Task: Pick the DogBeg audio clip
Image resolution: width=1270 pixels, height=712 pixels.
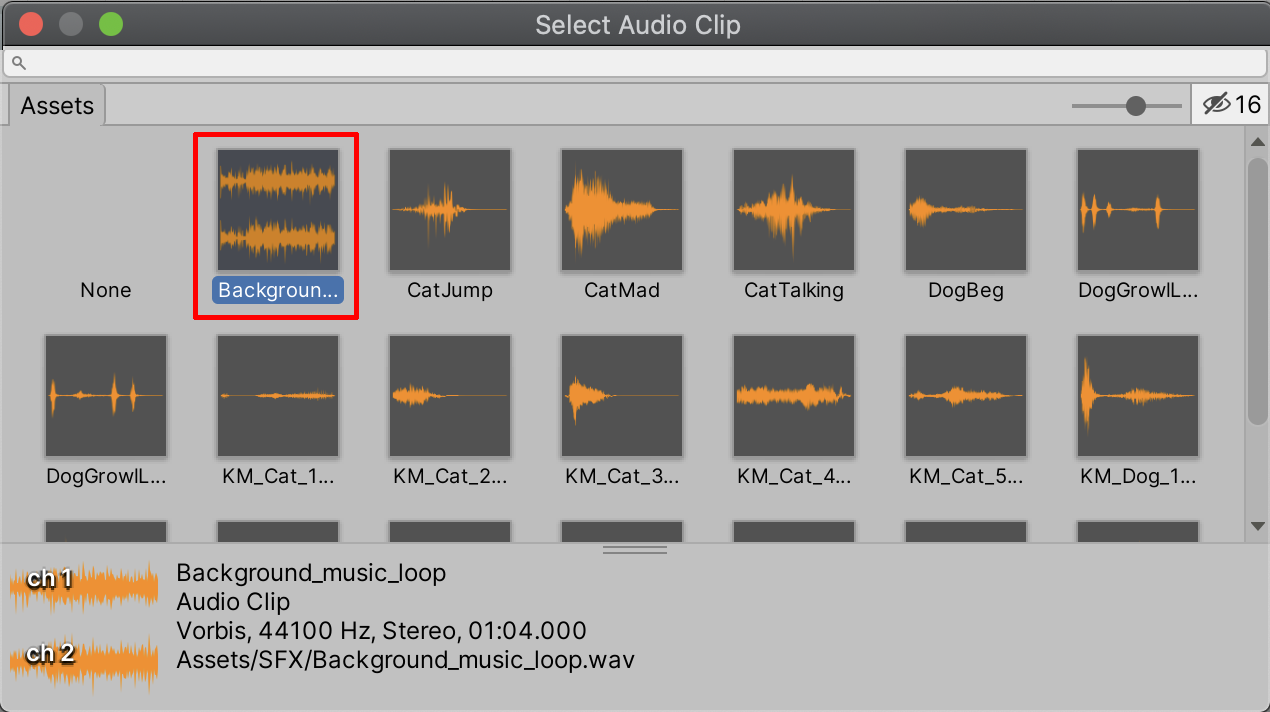Action: tap(966, 210)
